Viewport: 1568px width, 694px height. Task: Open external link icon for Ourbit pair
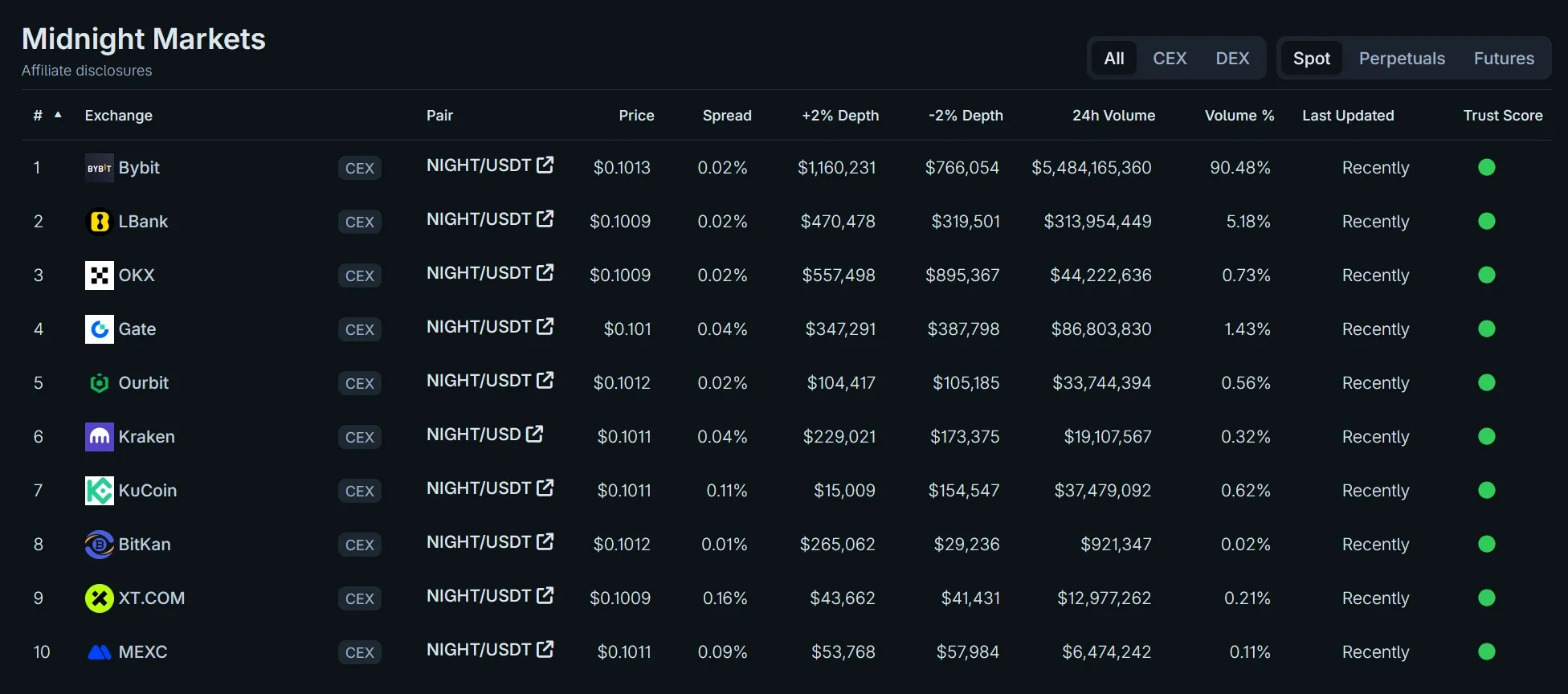coord(545,380)
